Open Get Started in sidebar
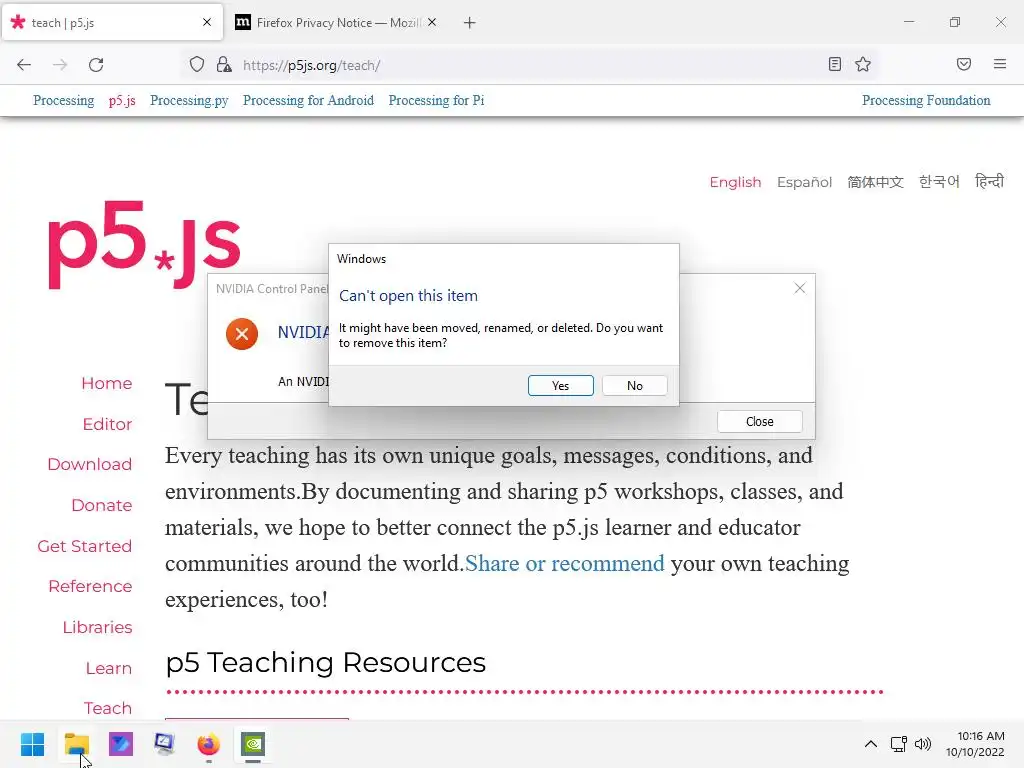Viewport: 1024px width, 768px height. click(84, 546)
